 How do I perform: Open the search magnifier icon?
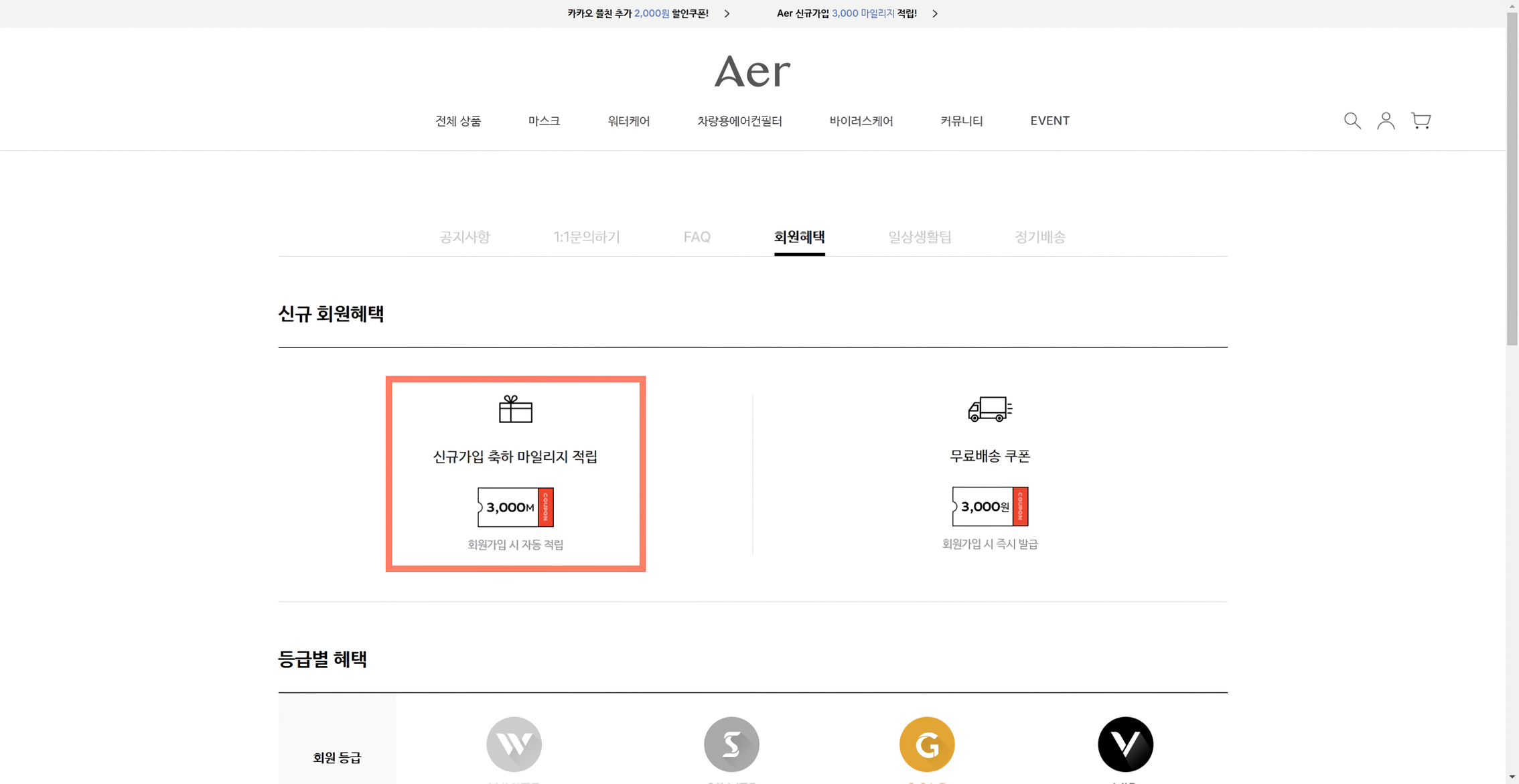[1352, 121]
